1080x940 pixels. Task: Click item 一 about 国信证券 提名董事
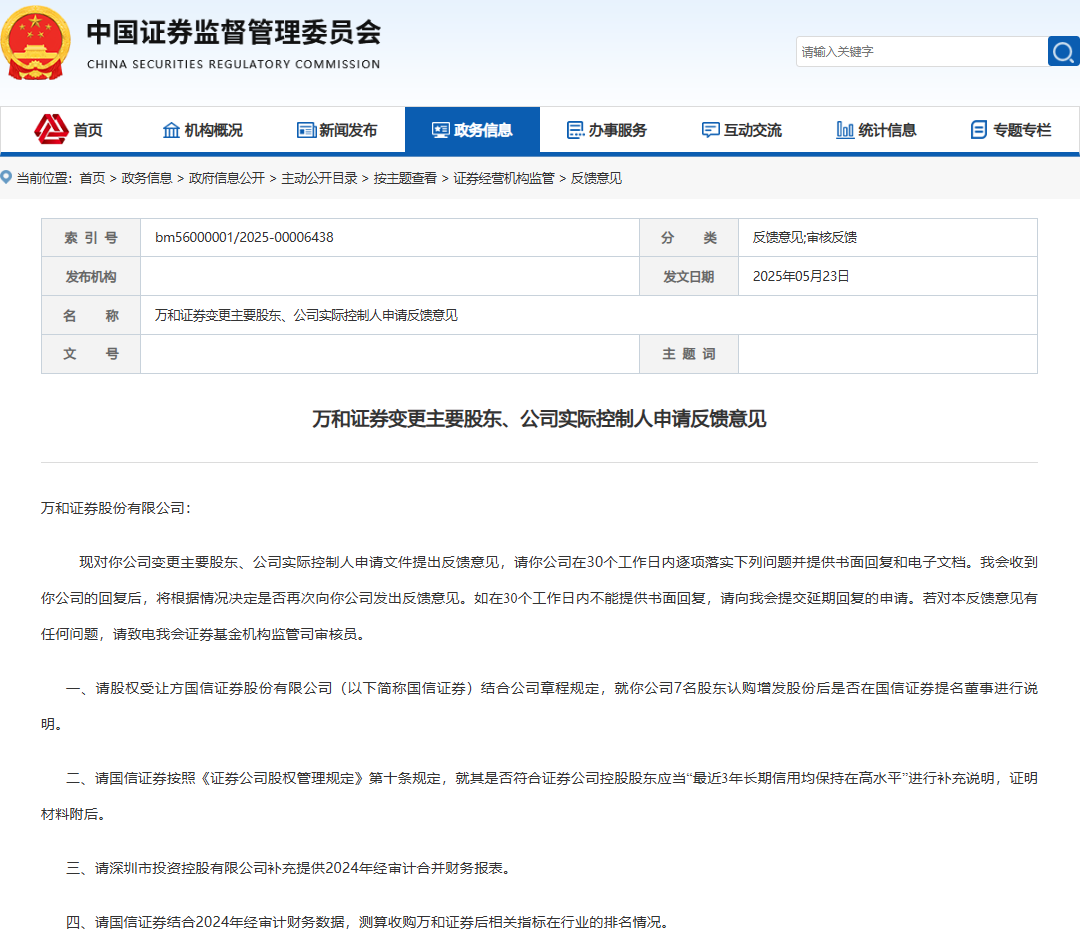coord(539,706)
